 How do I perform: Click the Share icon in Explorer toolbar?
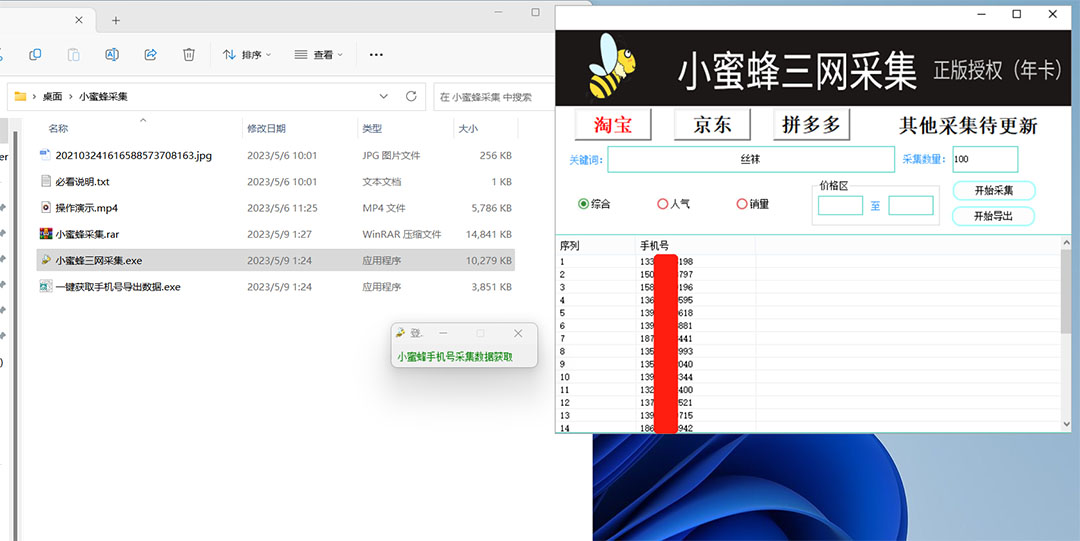tap(150, 54)
